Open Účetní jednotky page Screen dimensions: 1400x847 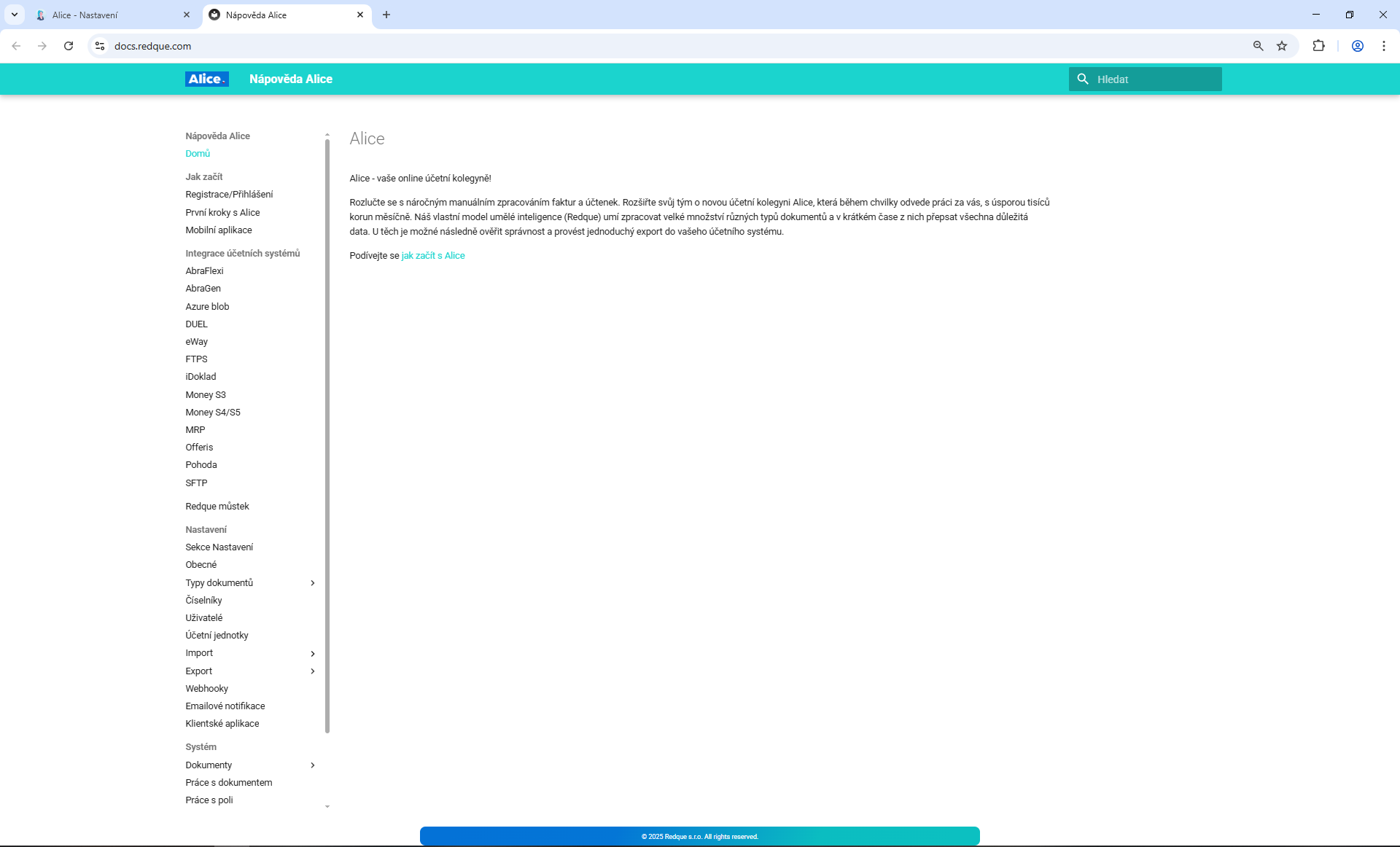[217, 636]
